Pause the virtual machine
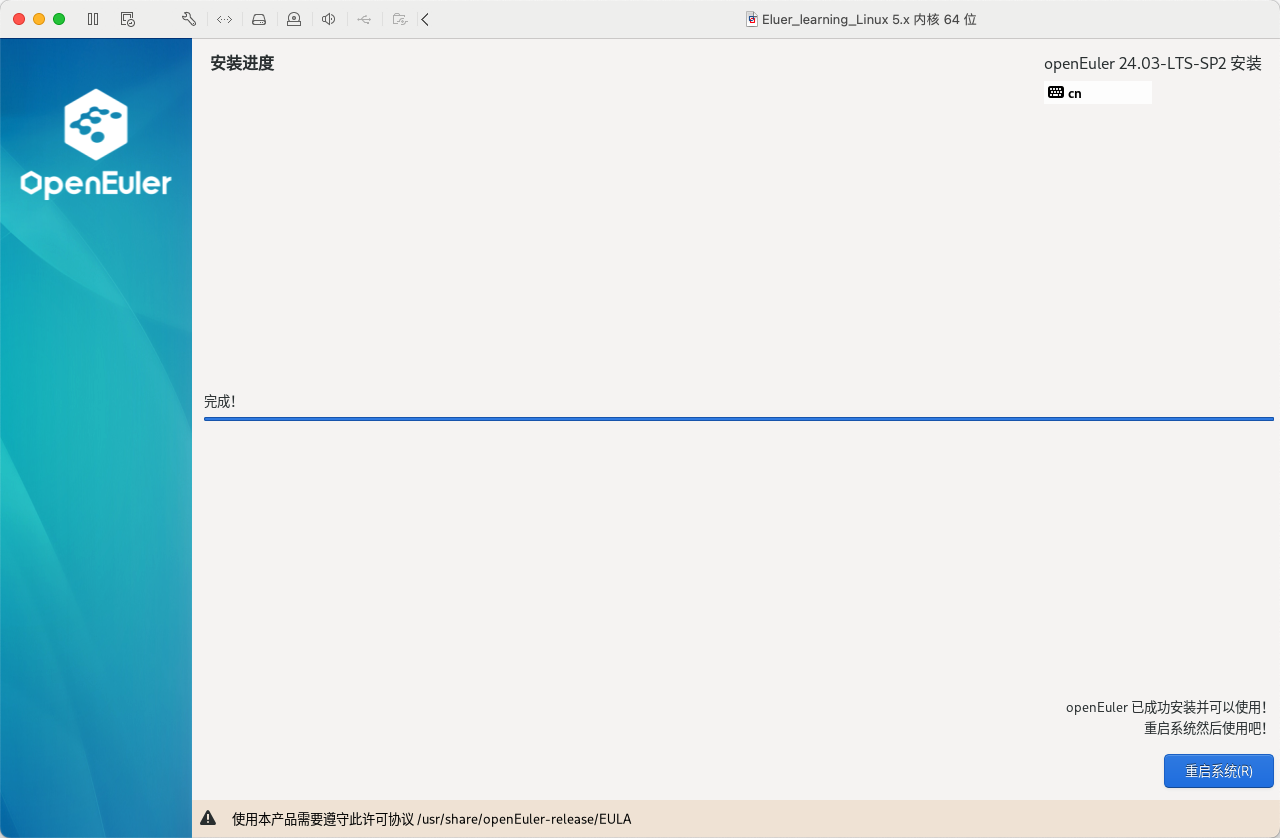This screenshot has width=1280, height=838. (93, 19)
